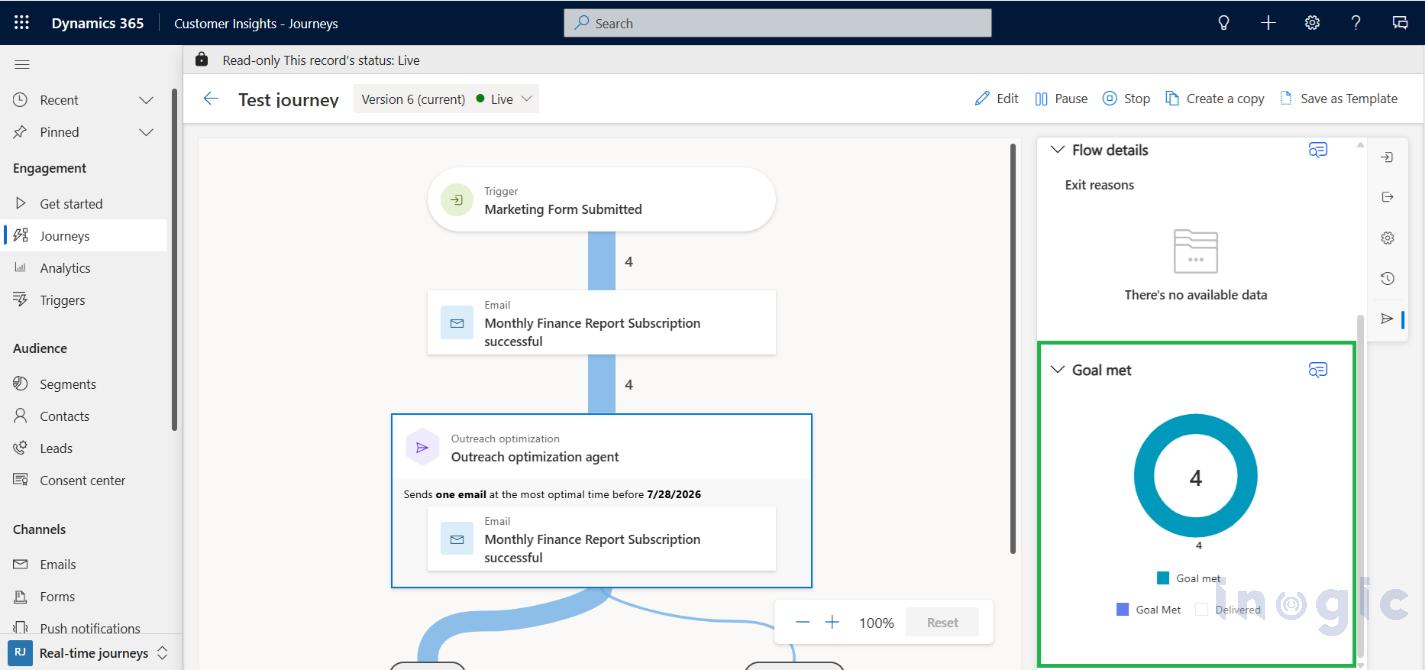Image resolution: width=1425 pixels, height=670 pixels.
Task: Click the Outreach optimization agent hexagon icon
Action: [x=422, y=448]
